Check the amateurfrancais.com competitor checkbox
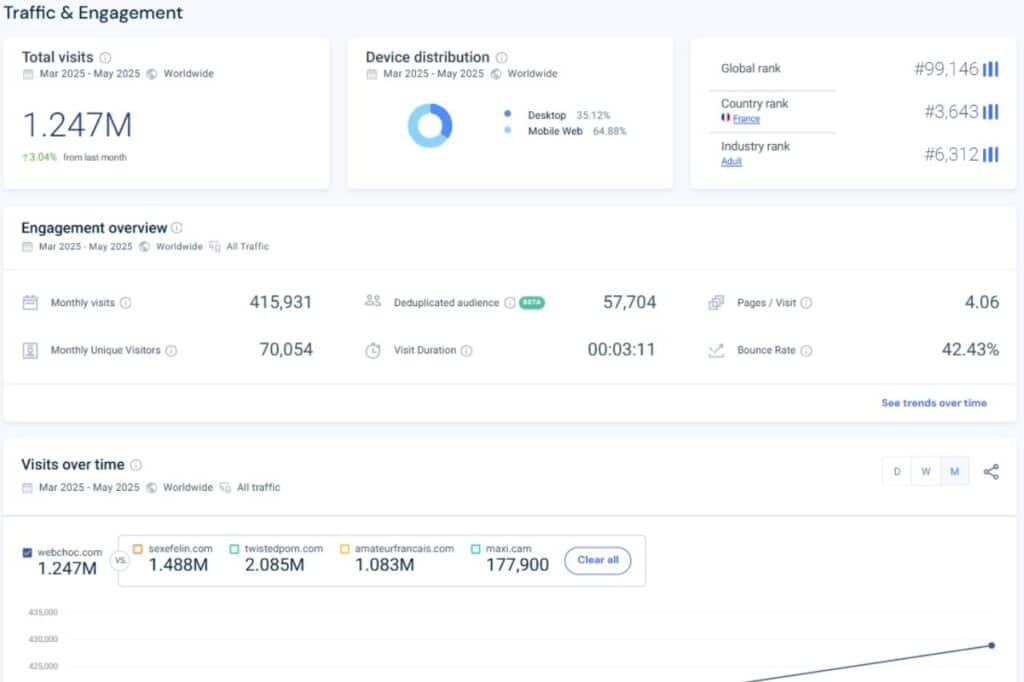 [345, 549]
